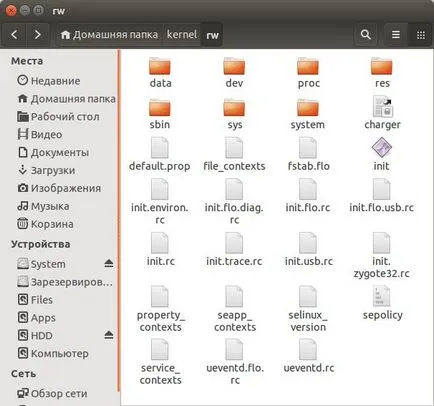This screenshot has width=434, height=406.
Task: Select the charger shortcut file icon
Action: point(382,107)
